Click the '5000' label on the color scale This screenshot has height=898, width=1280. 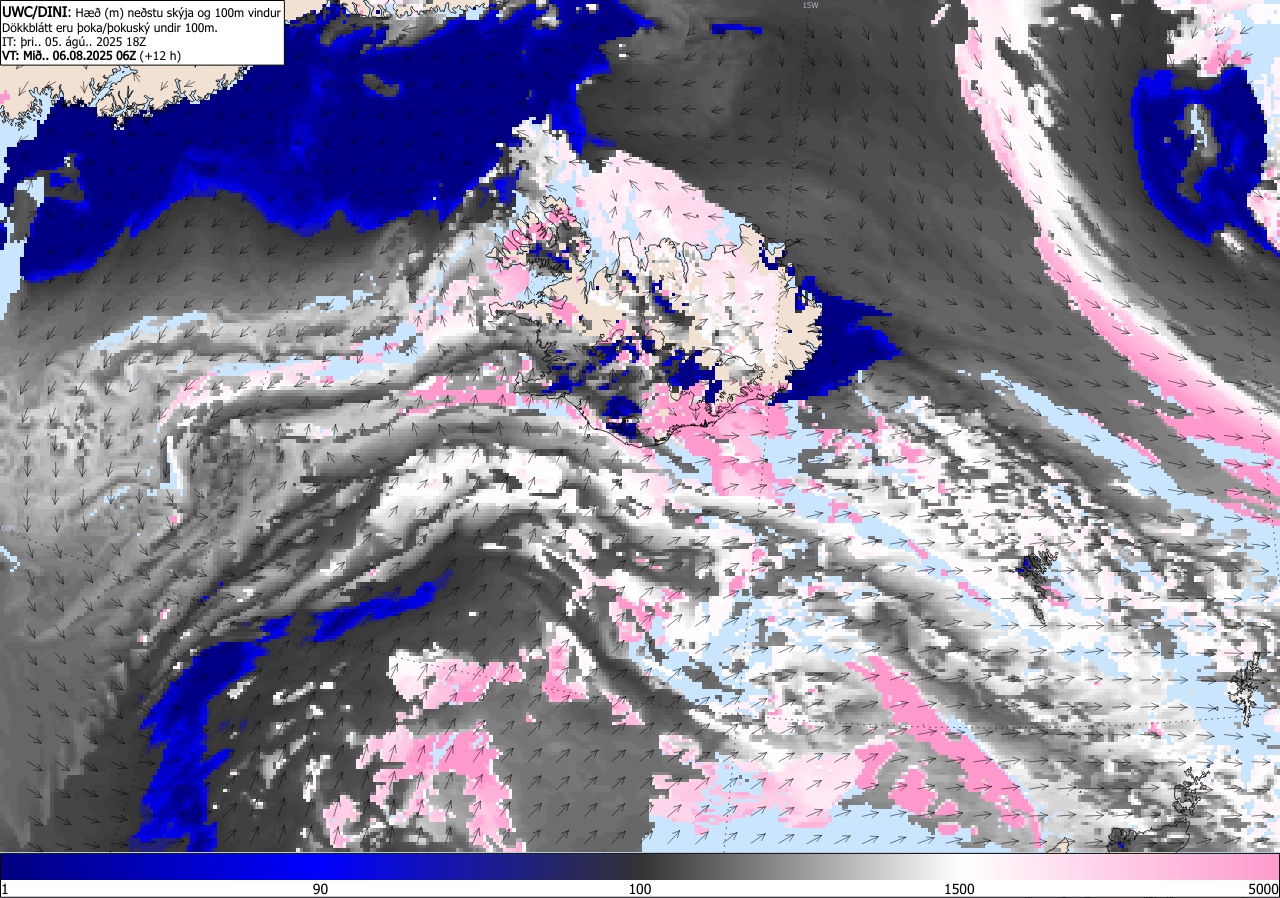pos(1263,889)
